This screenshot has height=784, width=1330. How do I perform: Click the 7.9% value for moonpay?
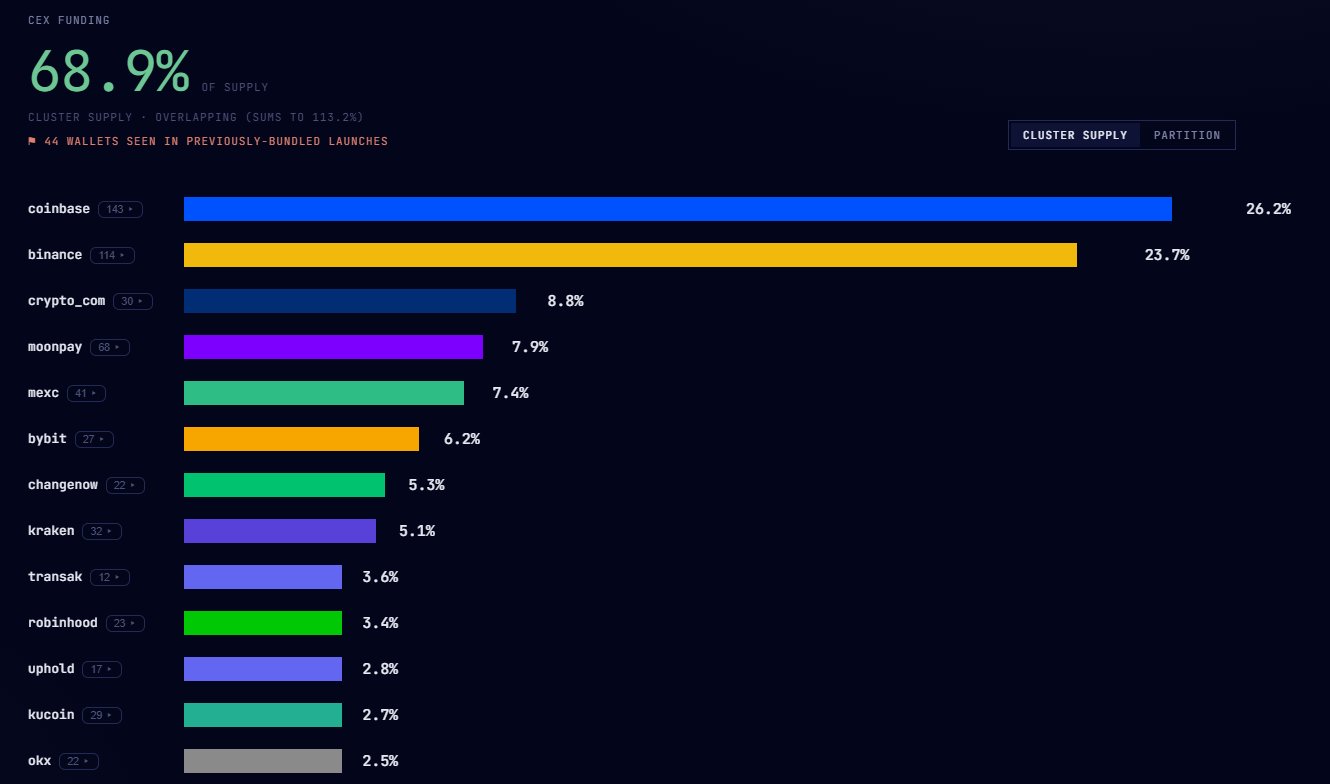[x=530, y=347]
